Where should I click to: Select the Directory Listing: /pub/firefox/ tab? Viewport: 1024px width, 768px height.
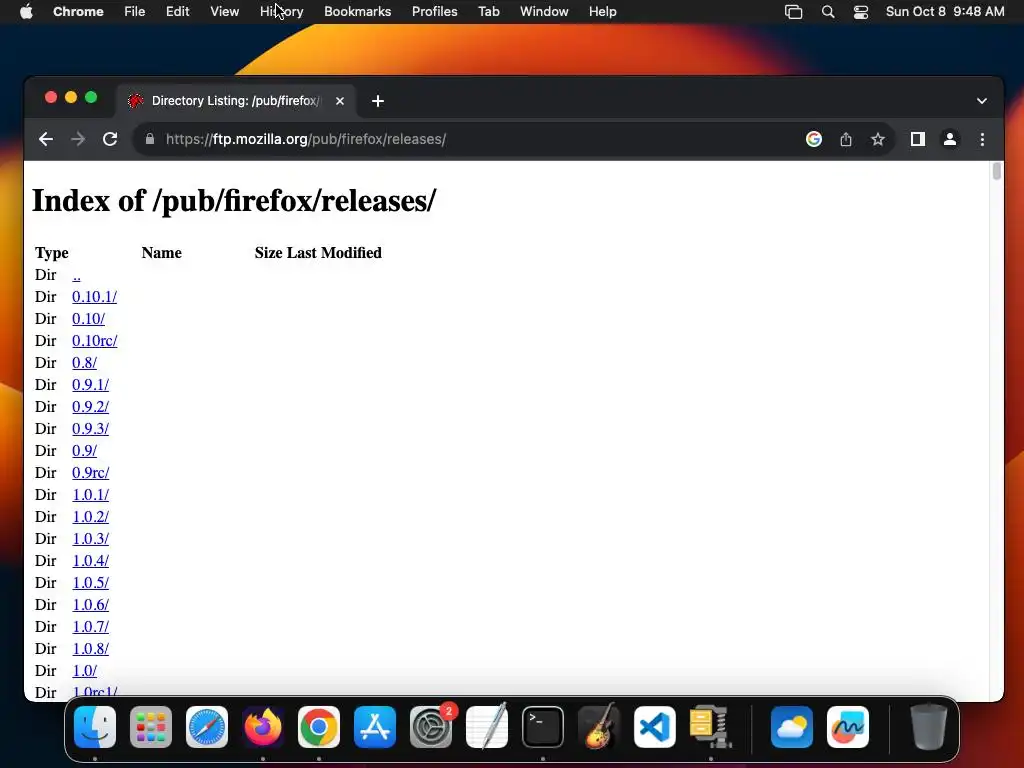236,101
